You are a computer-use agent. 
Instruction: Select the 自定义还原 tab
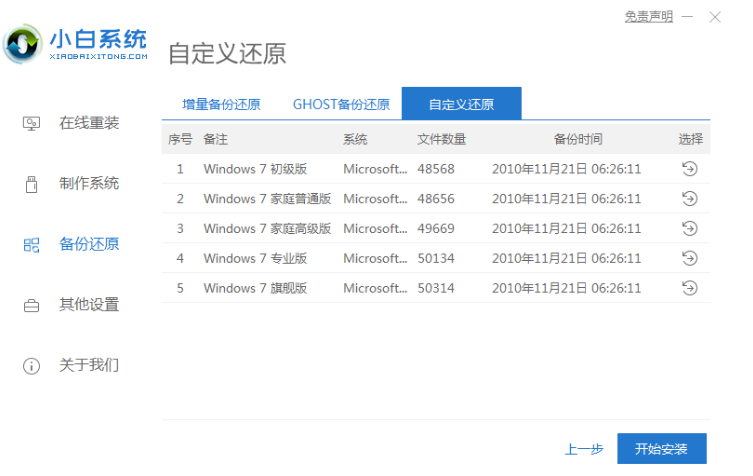[x=461, y=105]
